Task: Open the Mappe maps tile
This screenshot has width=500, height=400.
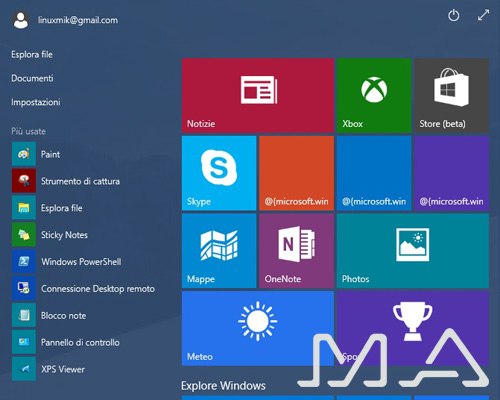Action: (x=219, y=251)
